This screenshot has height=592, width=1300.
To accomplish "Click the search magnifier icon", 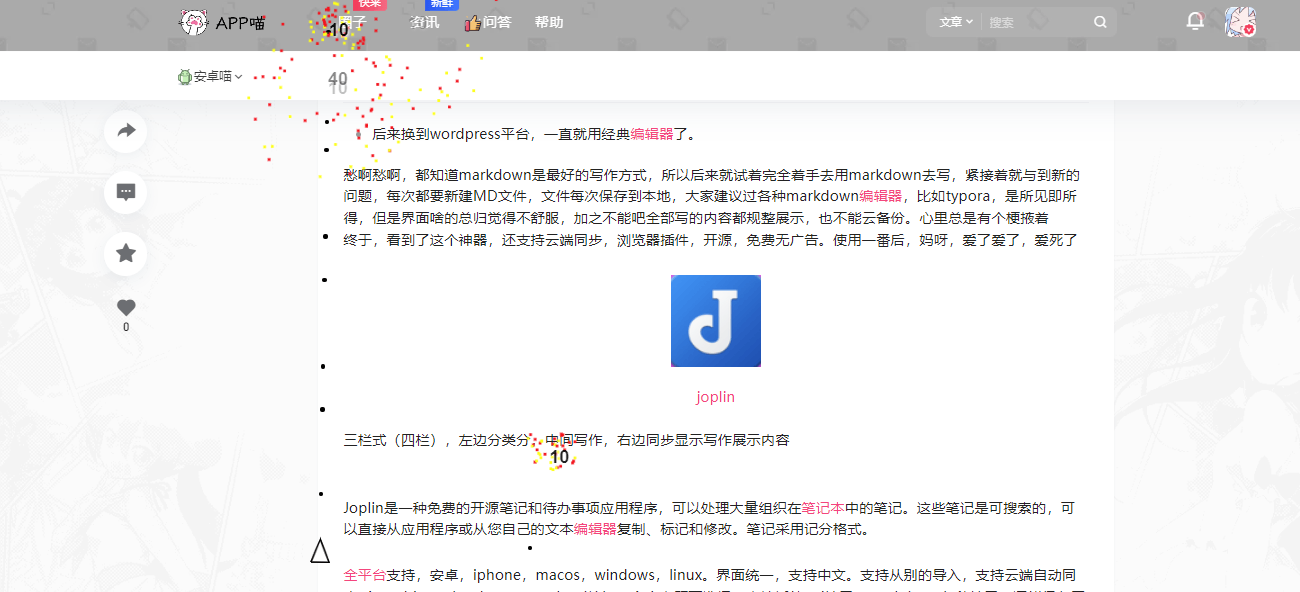I will tap(1100, 22).
